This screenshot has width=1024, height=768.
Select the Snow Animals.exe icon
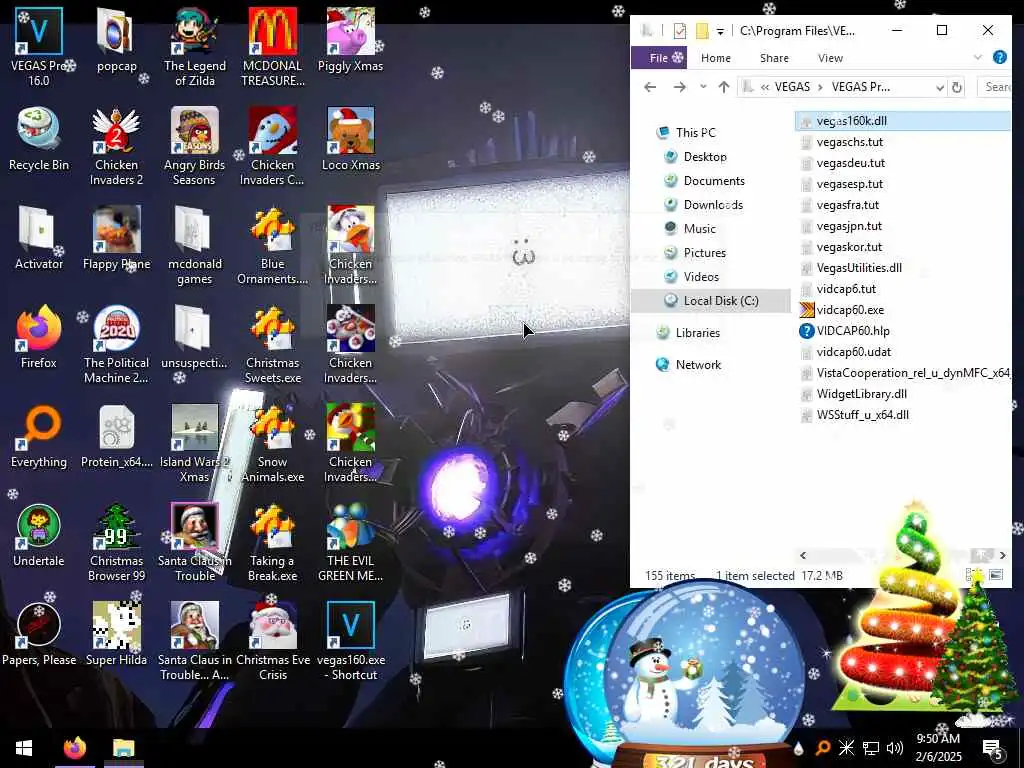(272, 443)
